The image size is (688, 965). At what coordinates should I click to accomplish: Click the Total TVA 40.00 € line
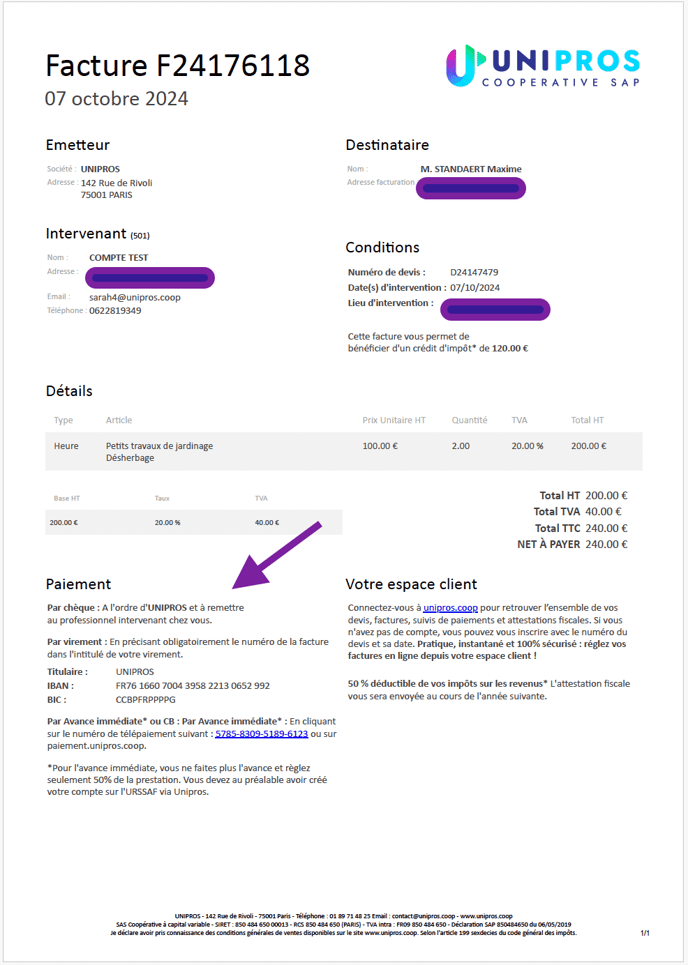tap(578, 511)
